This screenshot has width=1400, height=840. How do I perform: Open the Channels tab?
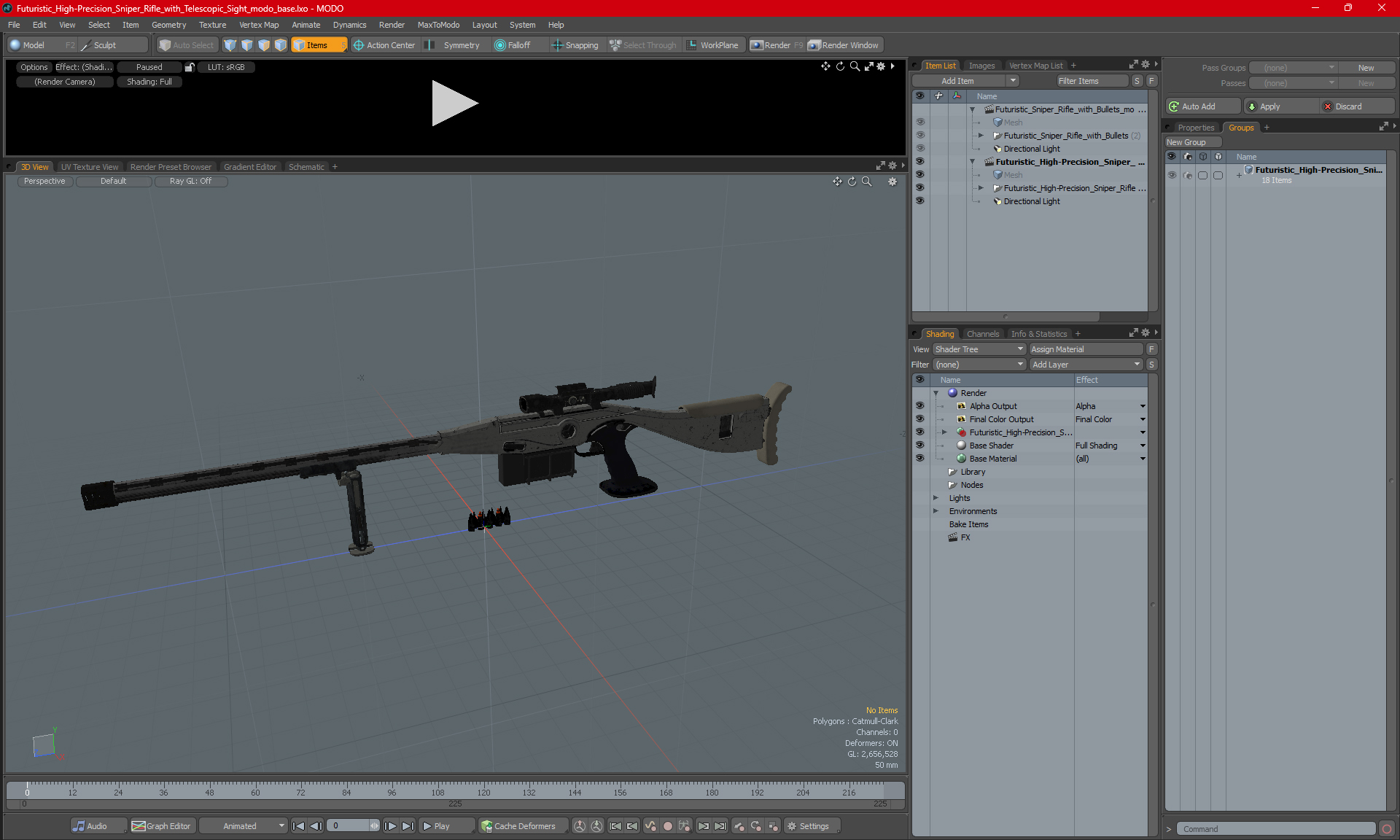[983, 334]
